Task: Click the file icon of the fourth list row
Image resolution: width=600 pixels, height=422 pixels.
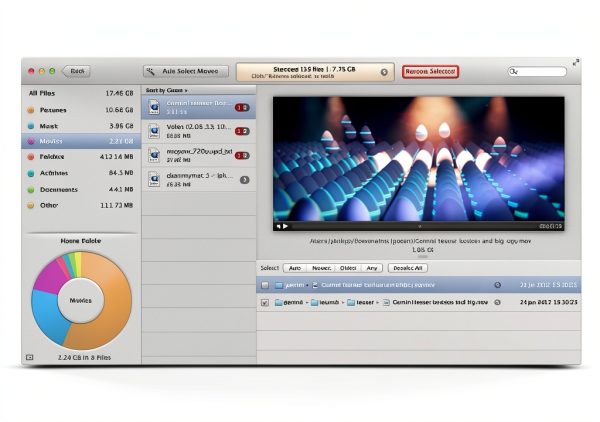Action: (x=154, y=179)
